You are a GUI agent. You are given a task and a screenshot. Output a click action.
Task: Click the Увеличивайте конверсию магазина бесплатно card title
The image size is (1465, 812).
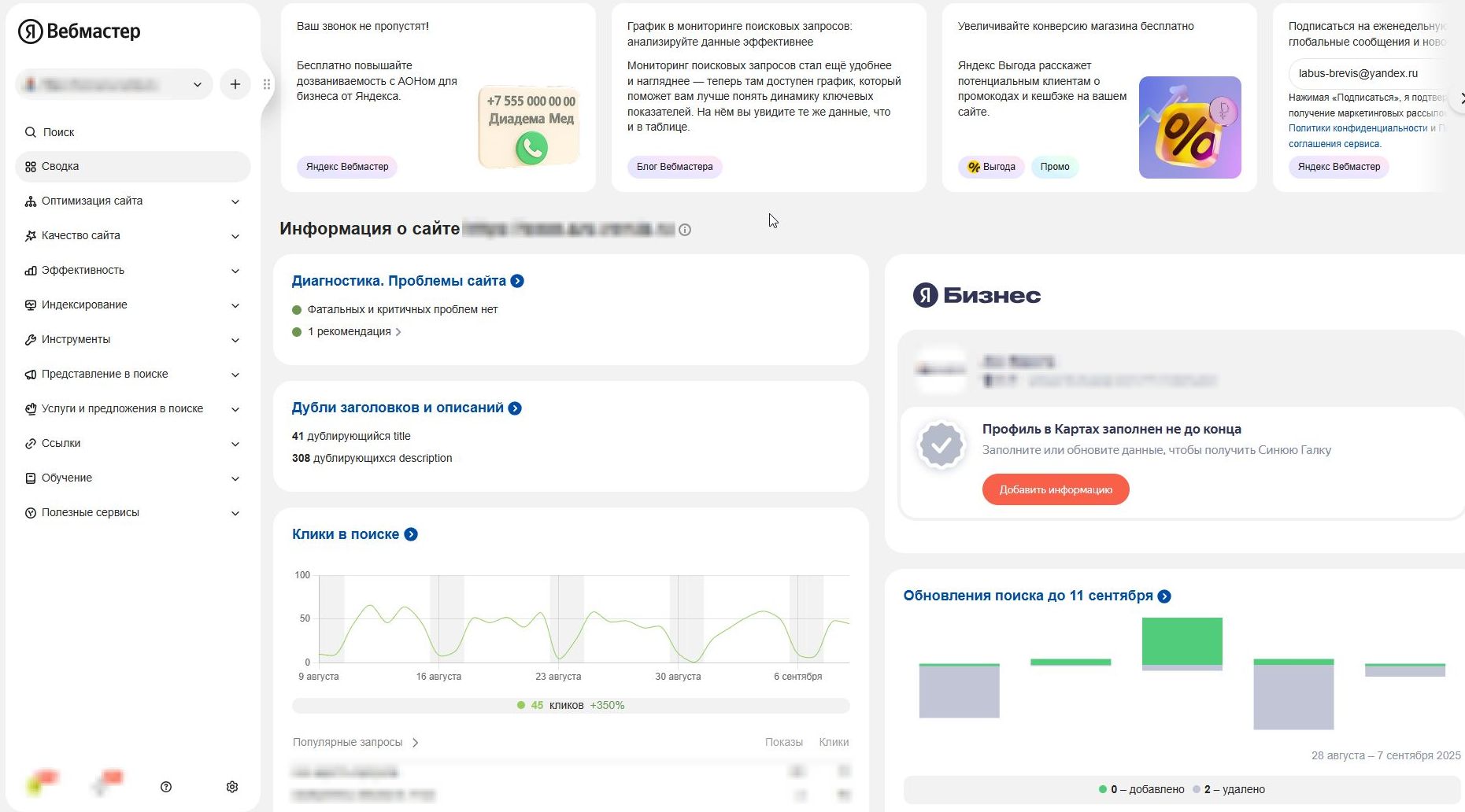point(1076,26)
